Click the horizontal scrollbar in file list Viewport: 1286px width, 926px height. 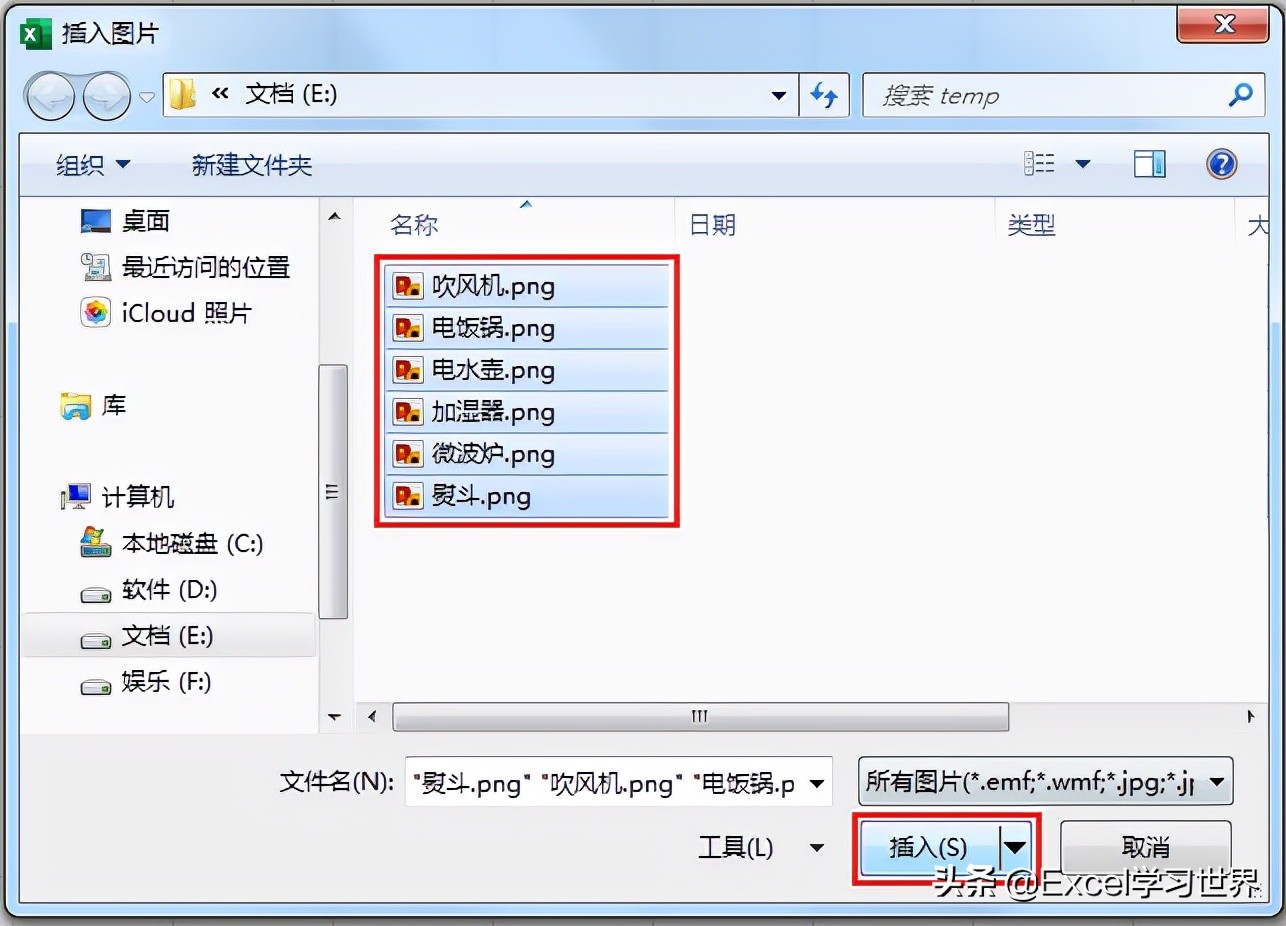click(700, 716)
